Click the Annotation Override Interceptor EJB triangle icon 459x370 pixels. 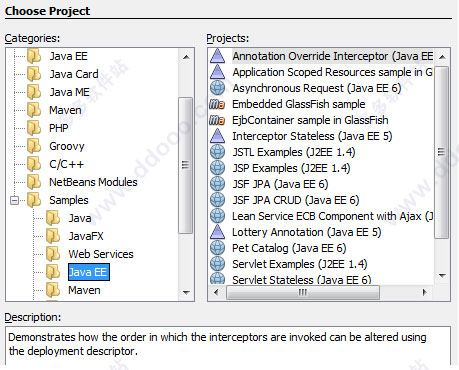(x=218, y=56)
